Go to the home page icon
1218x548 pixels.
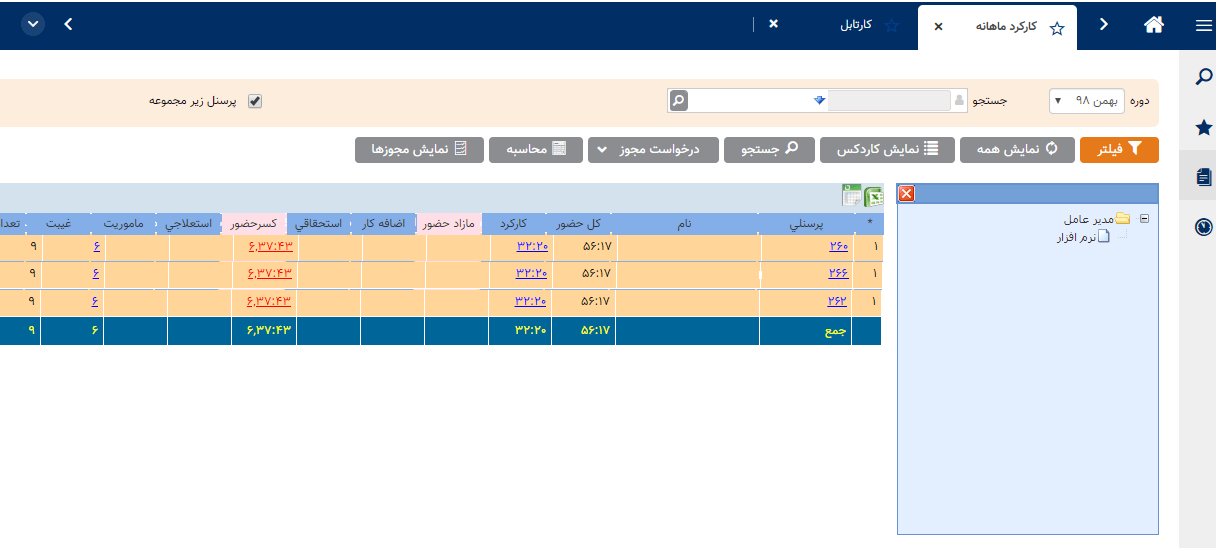[1153, 25]
